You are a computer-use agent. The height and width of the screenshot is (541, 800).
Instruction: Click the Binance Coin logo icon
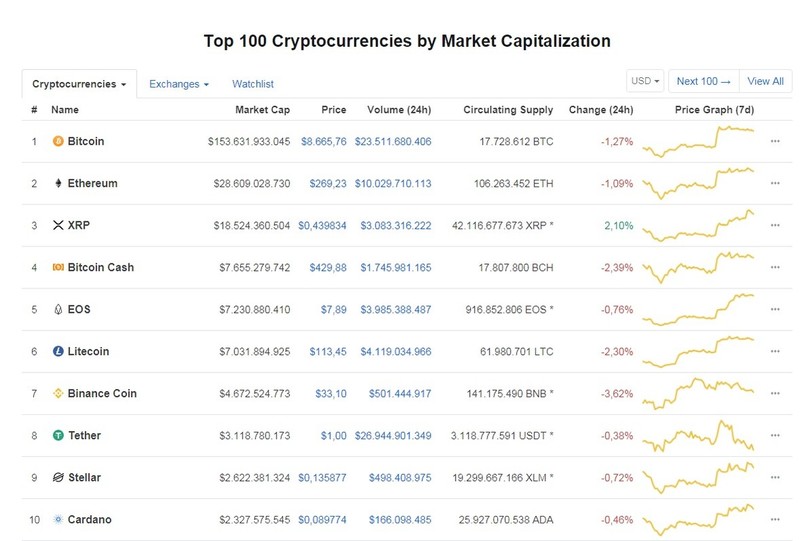pos(58,394)
